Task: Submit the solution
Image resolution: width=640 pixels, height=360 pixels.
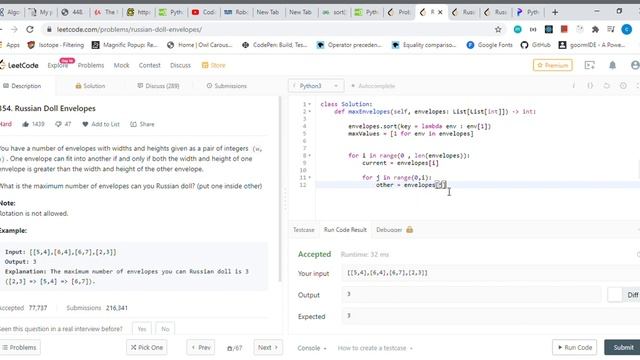Action: click(x=623, y=347)
